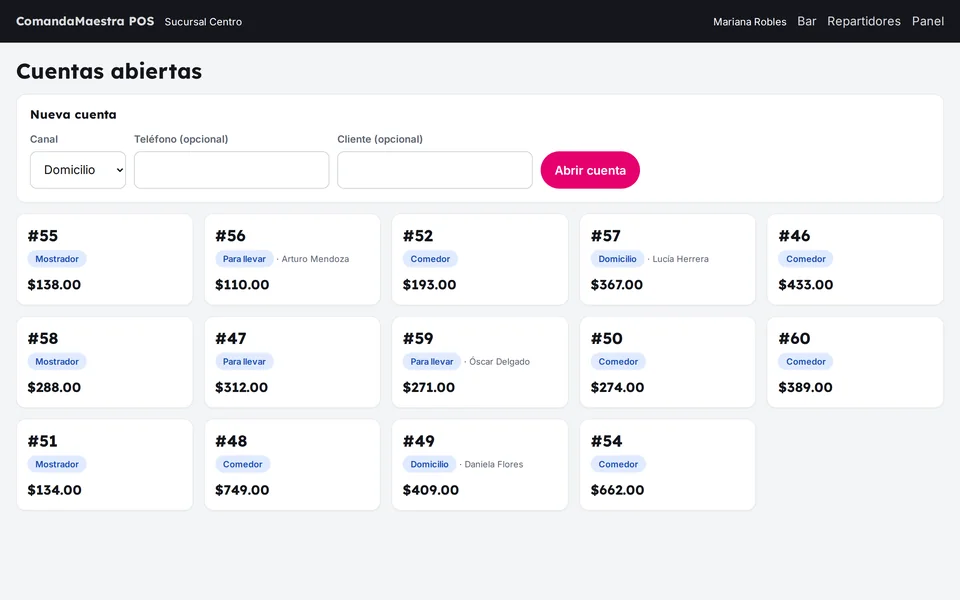Click the user name Mariana Robles
Screen dimensions: 960x600
pos(749,22)
